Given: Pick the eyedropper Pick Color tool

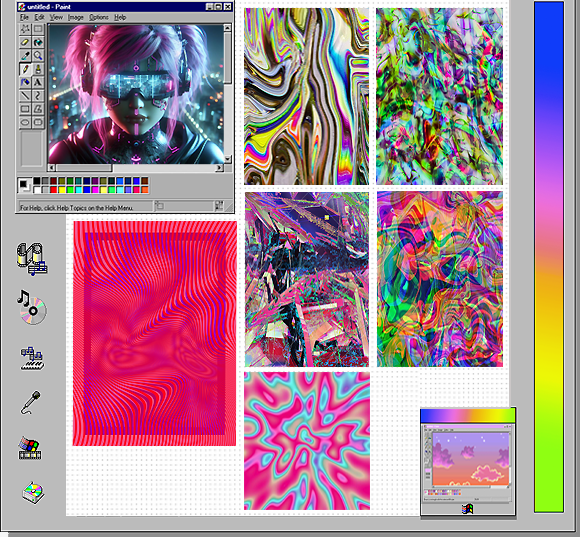Looking at the screenshot, I should click(25, 56).
